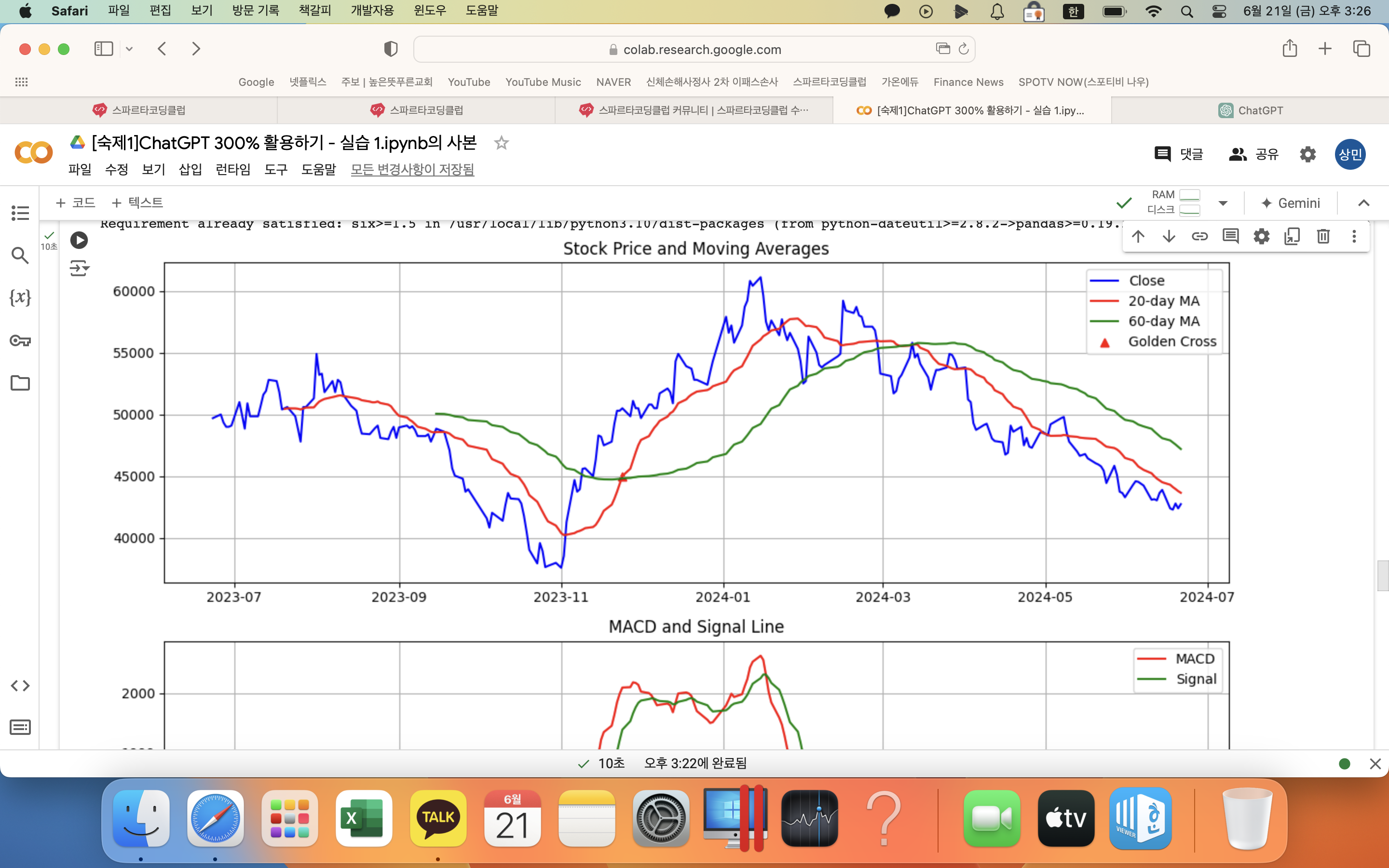Run the code cell

point(79,240)
